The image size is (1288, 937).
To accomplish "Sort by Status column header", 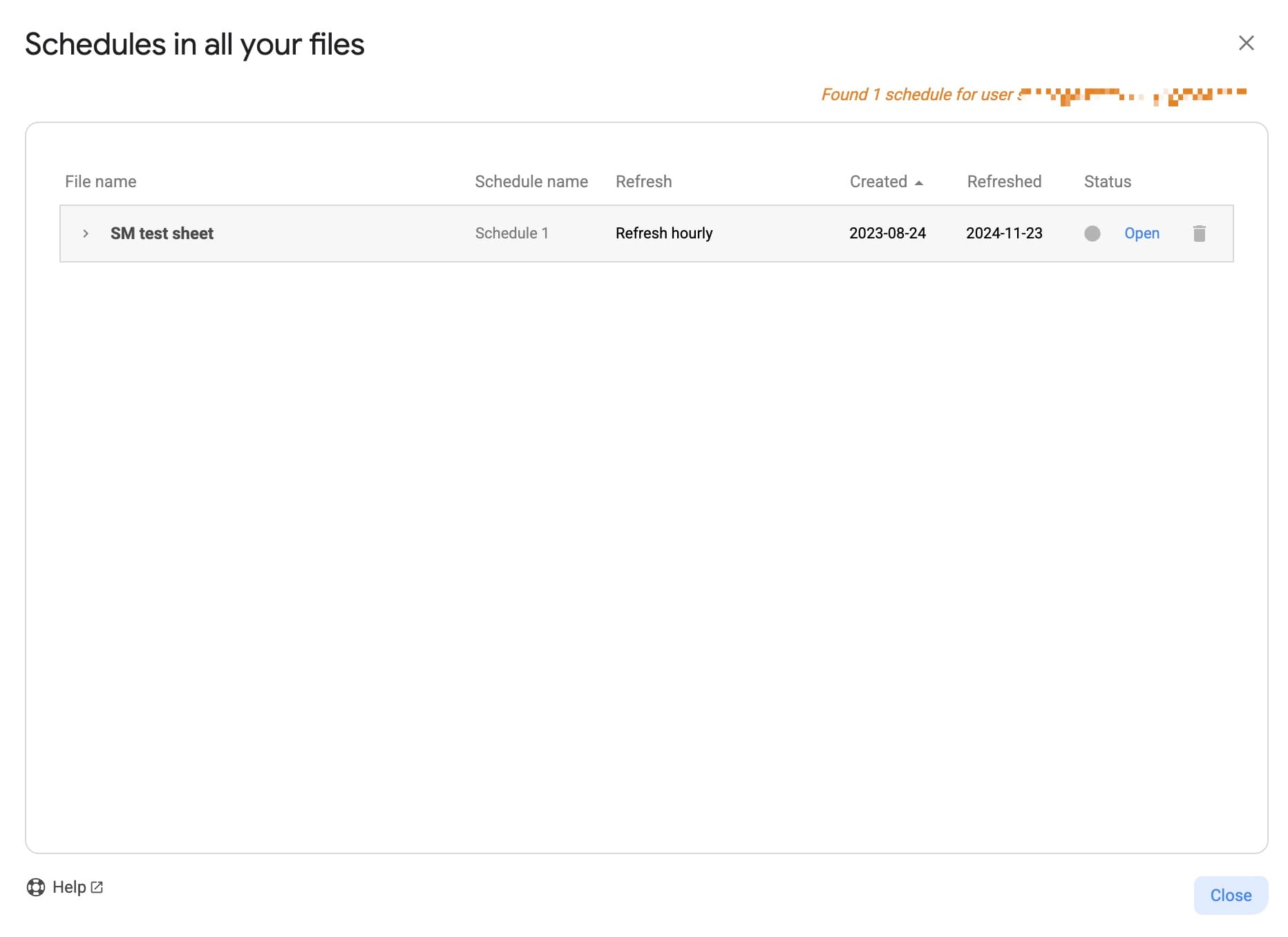I will point(1107,182).
